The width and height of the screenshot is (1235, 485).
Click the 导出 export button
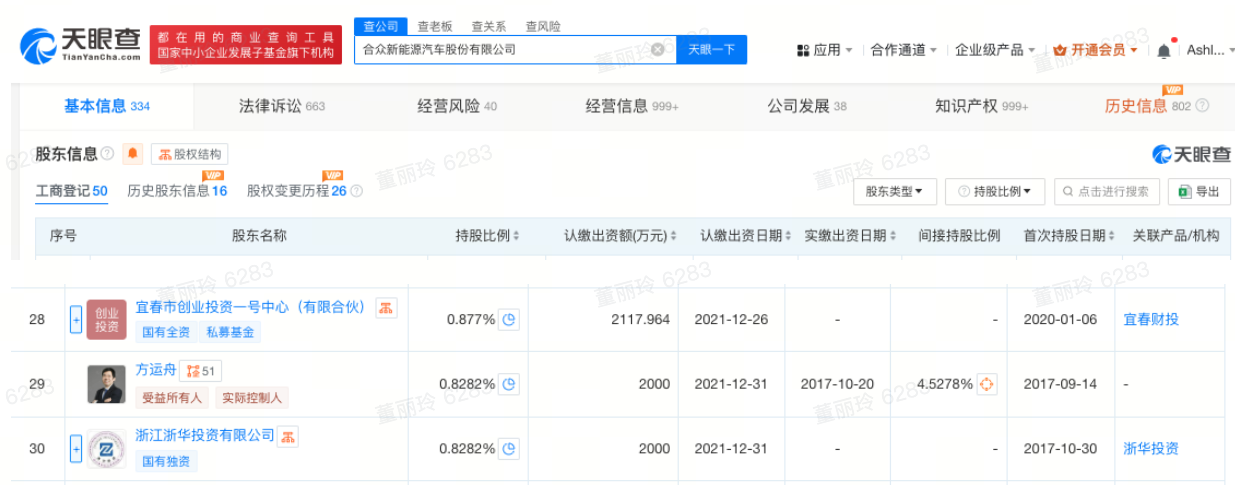point(1199,191)
